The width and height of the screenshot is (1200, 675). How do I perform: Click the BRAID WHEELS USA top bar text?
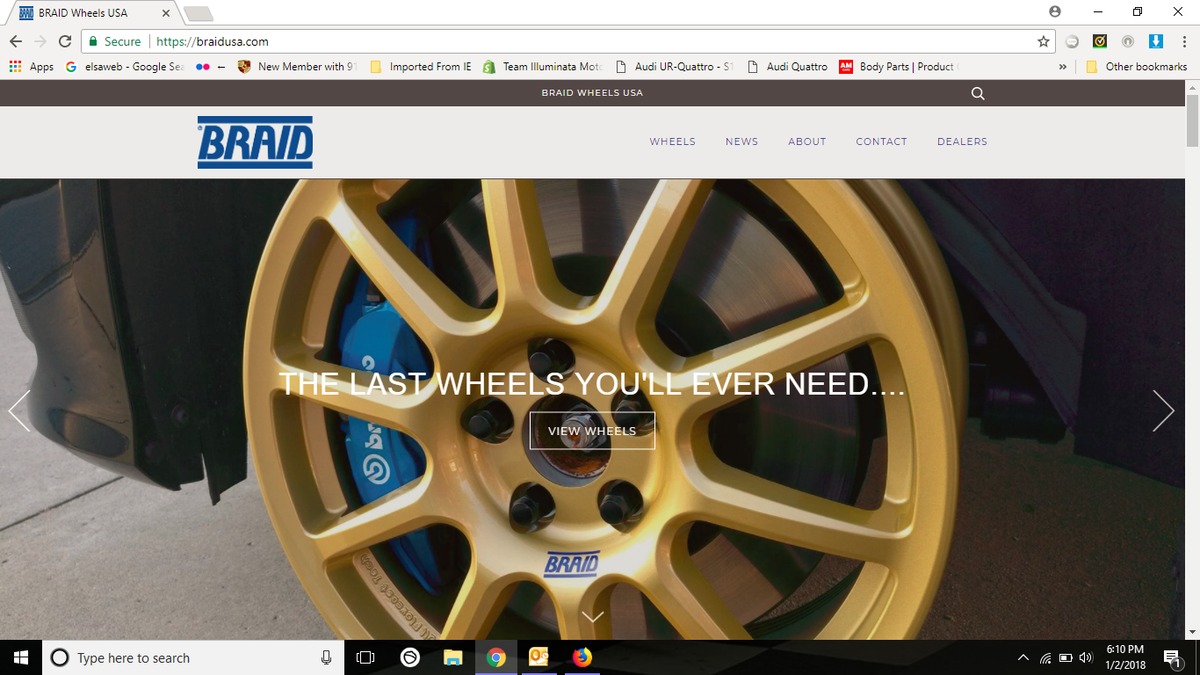[x=592, y=93]
